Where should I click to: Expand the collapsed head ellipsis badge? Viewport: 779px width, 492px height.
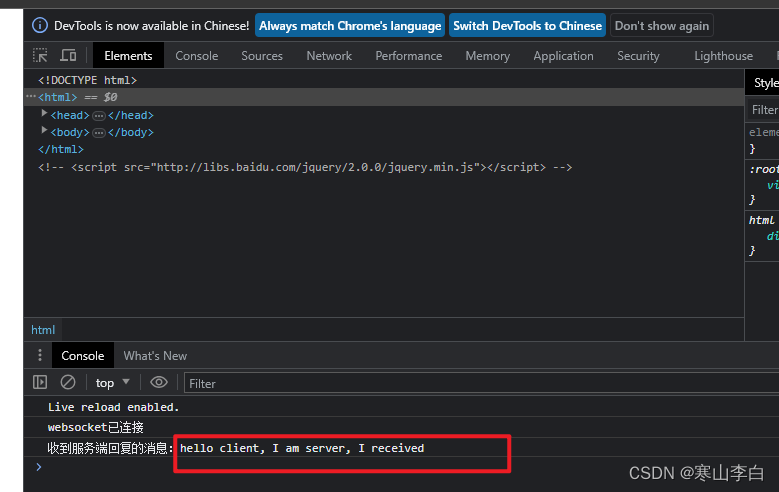pos(99,116)
